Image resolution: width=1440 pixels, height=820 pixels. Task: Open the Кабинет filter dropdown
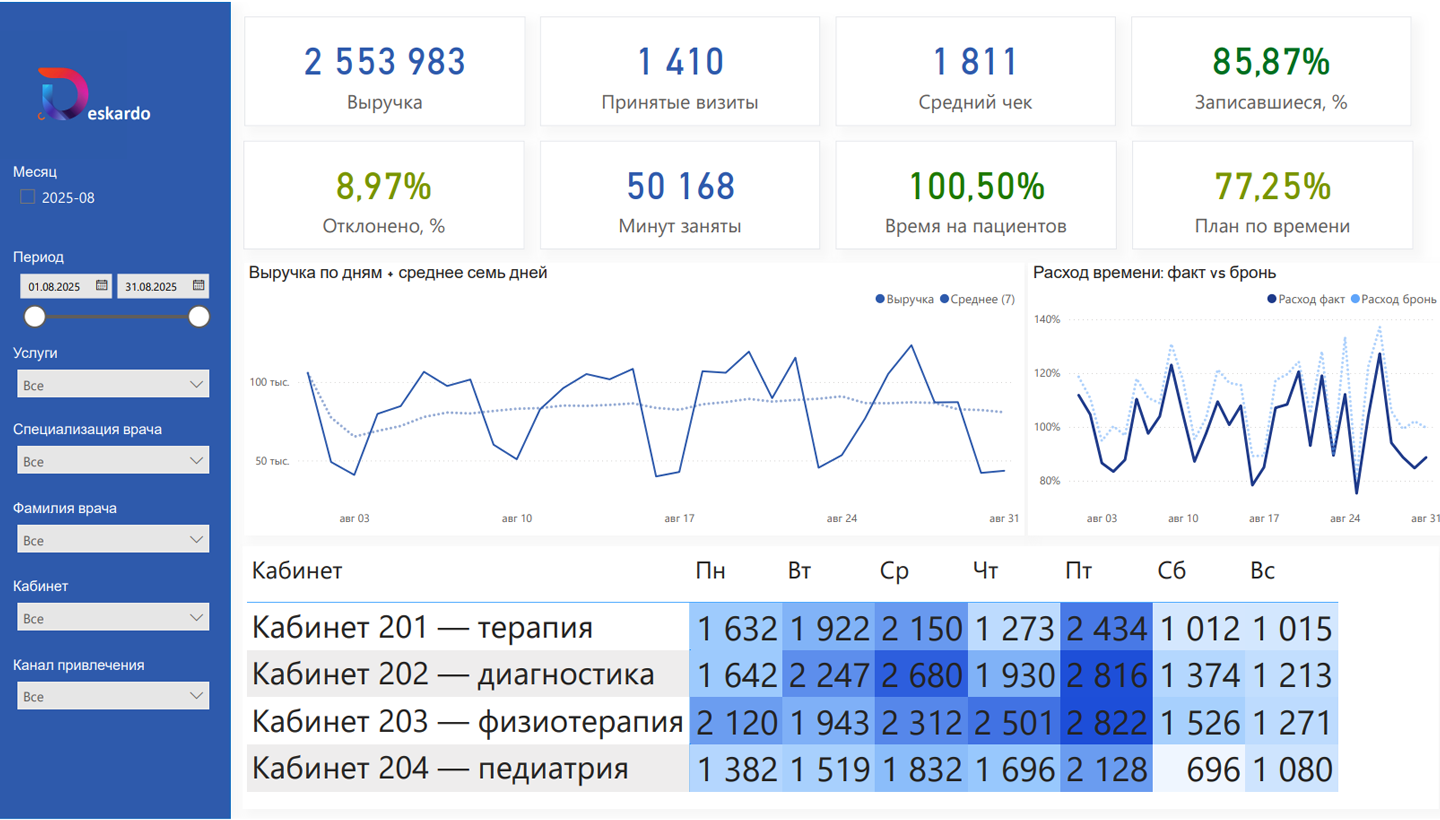tap(113, 618)
